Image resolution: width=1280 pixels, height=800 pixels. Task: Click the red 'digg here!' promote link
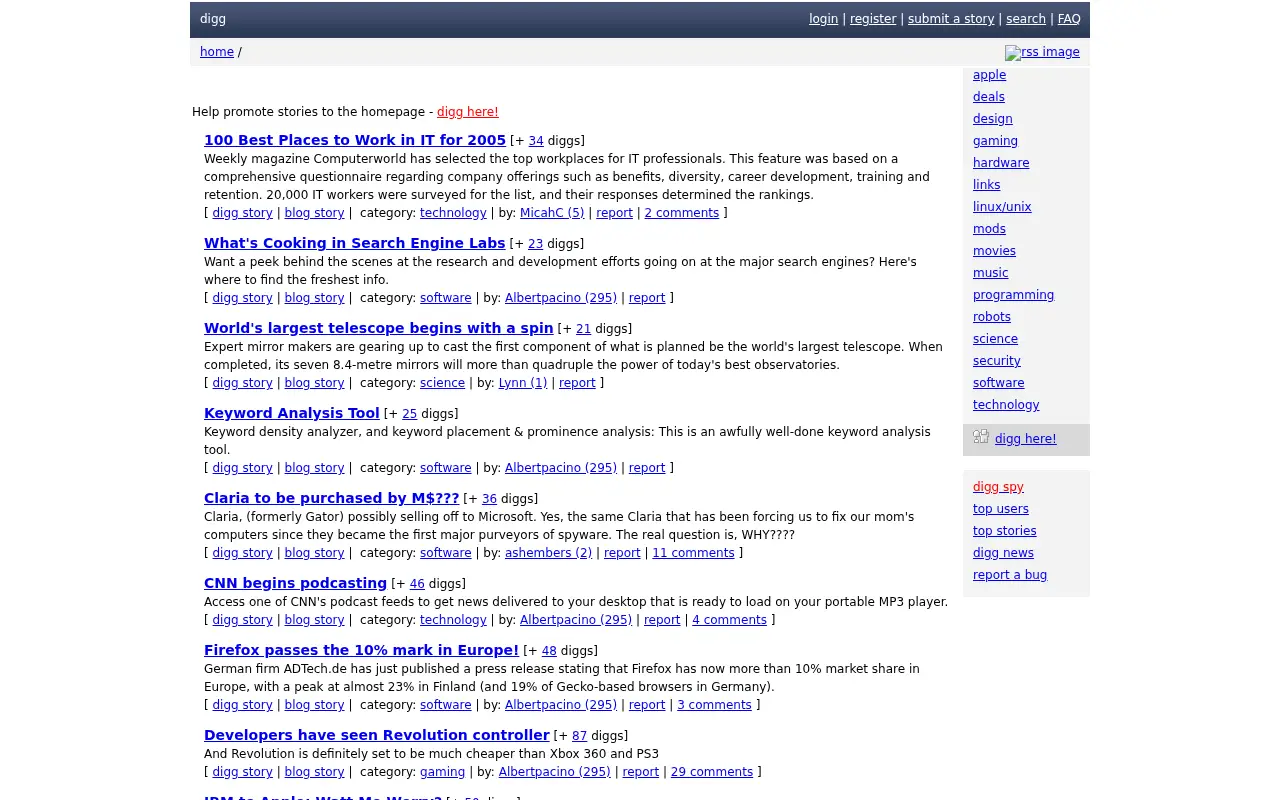tap(468, 112)
